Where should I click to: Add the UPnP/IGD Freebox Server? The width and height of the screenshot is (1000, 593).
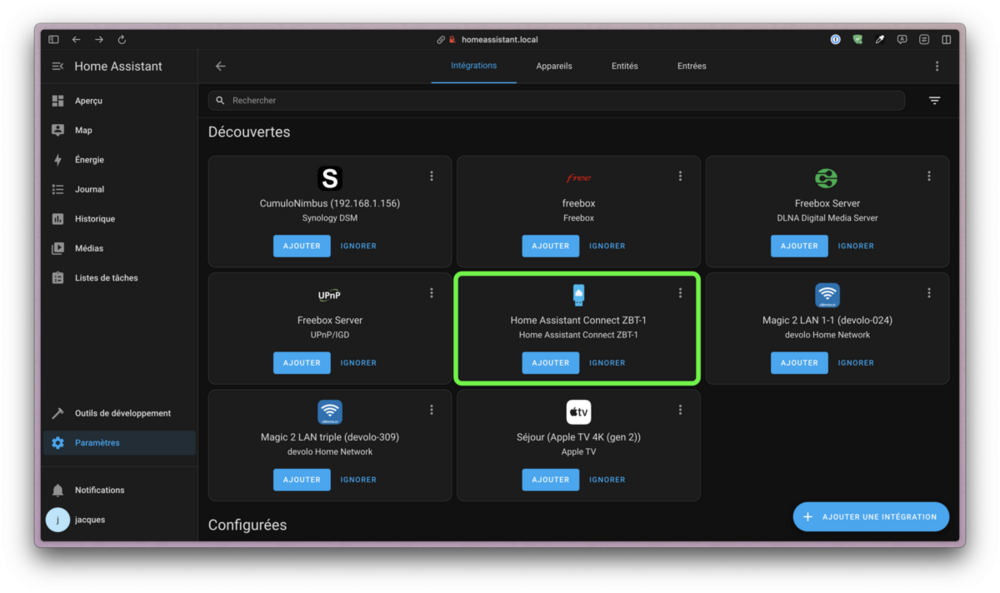coord(302,362)
